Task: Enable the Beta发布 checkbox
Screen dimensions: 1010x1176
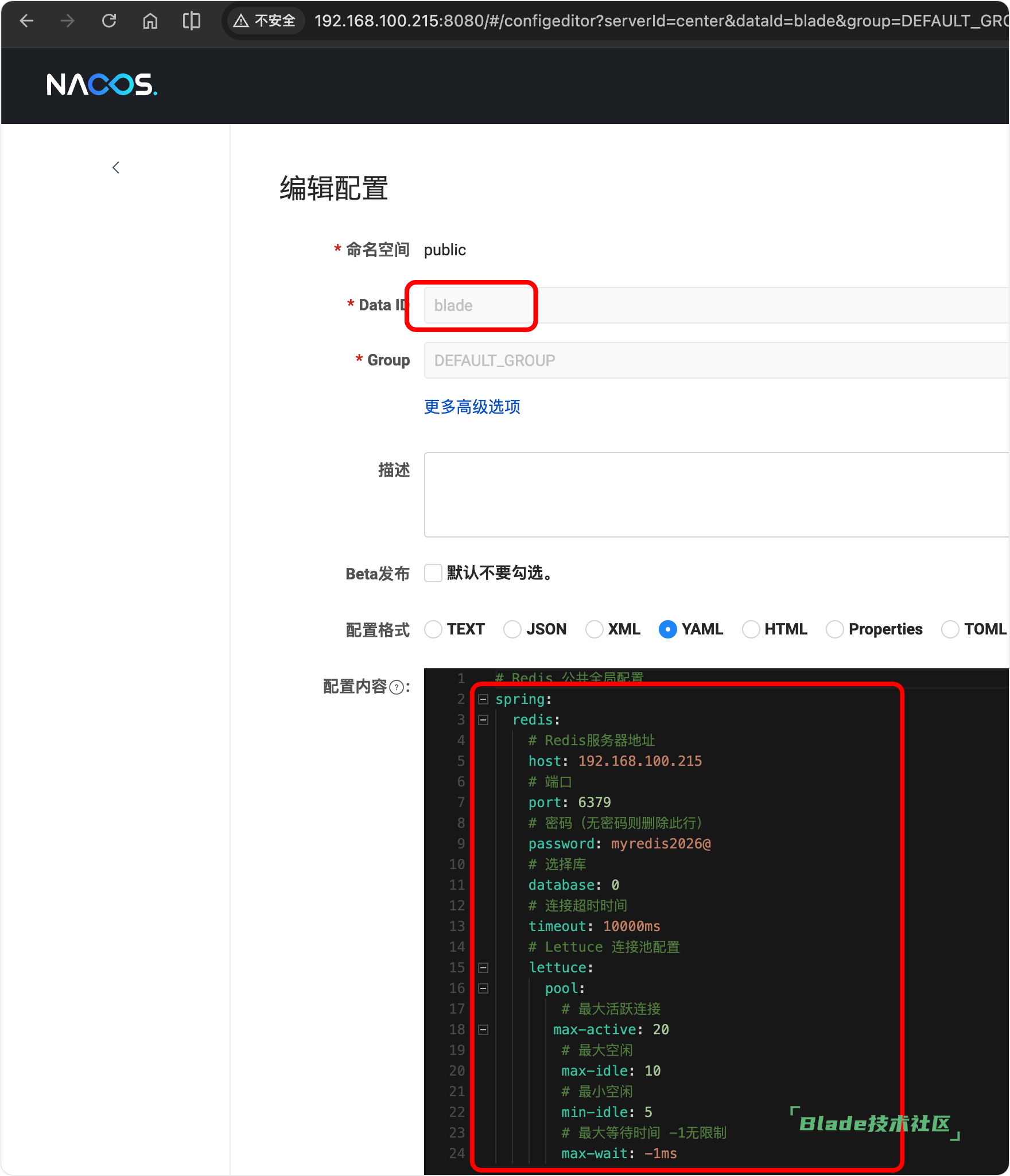Action: coord(433,573)
